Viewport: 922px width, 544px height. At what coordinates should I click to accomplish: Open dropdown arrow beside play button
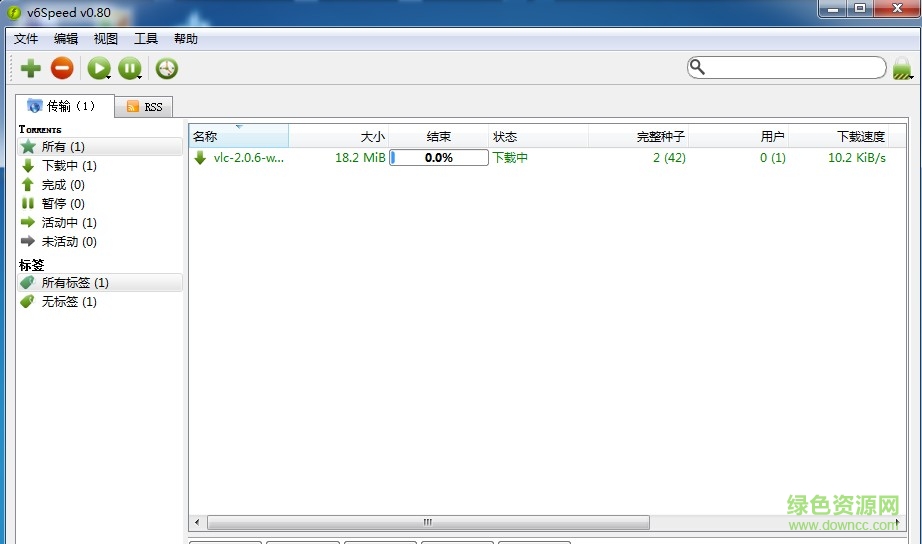point(109,77)
